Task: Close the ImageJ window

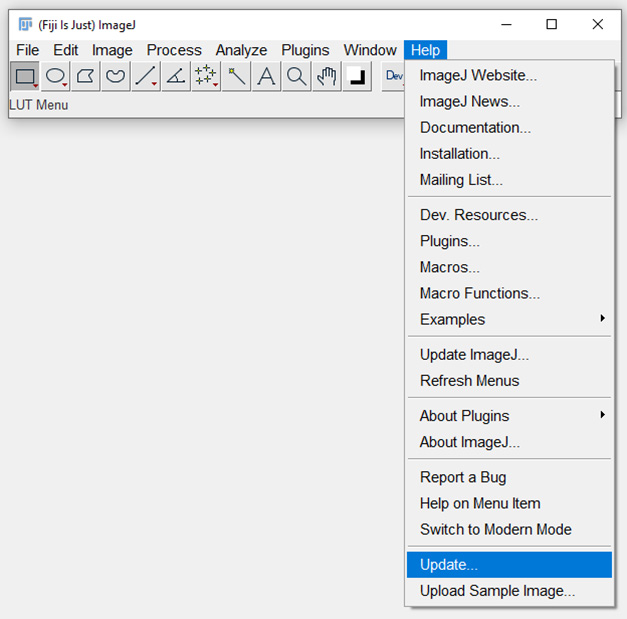Action: pos(597,24)
